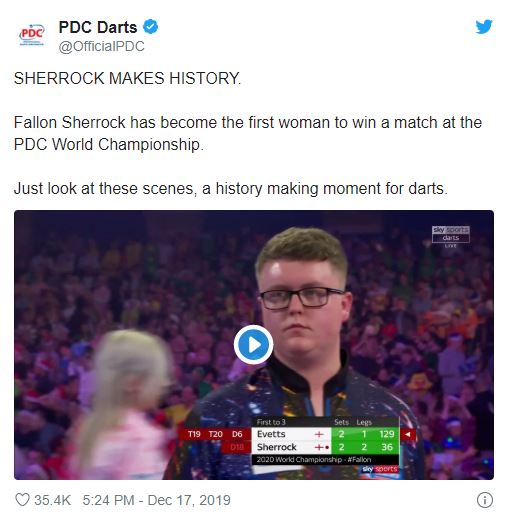Open the 5:24 PM - Dec 17, 2019 timestamp
Image resolution: width=508 pixels, height=520 pixels.
pos(156,500)
